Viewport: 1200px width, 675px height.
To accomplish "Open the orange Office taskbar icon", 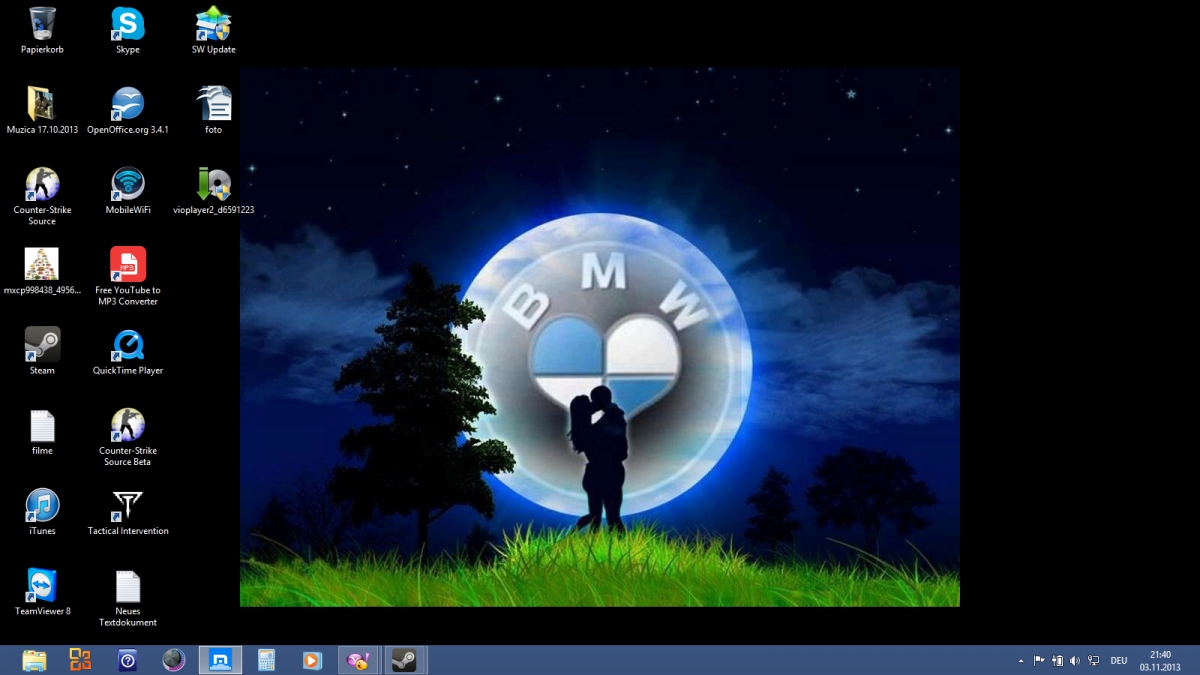I will coord(80,660).
